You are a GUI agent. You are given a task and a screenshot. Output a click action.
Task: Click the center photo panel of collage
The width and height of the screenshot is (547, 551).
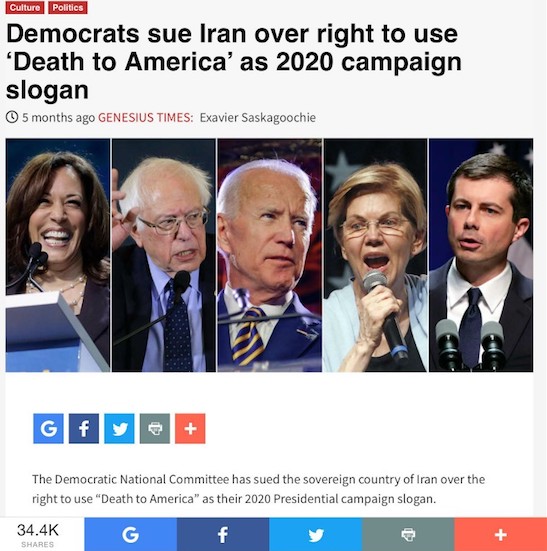coord(269,255)
